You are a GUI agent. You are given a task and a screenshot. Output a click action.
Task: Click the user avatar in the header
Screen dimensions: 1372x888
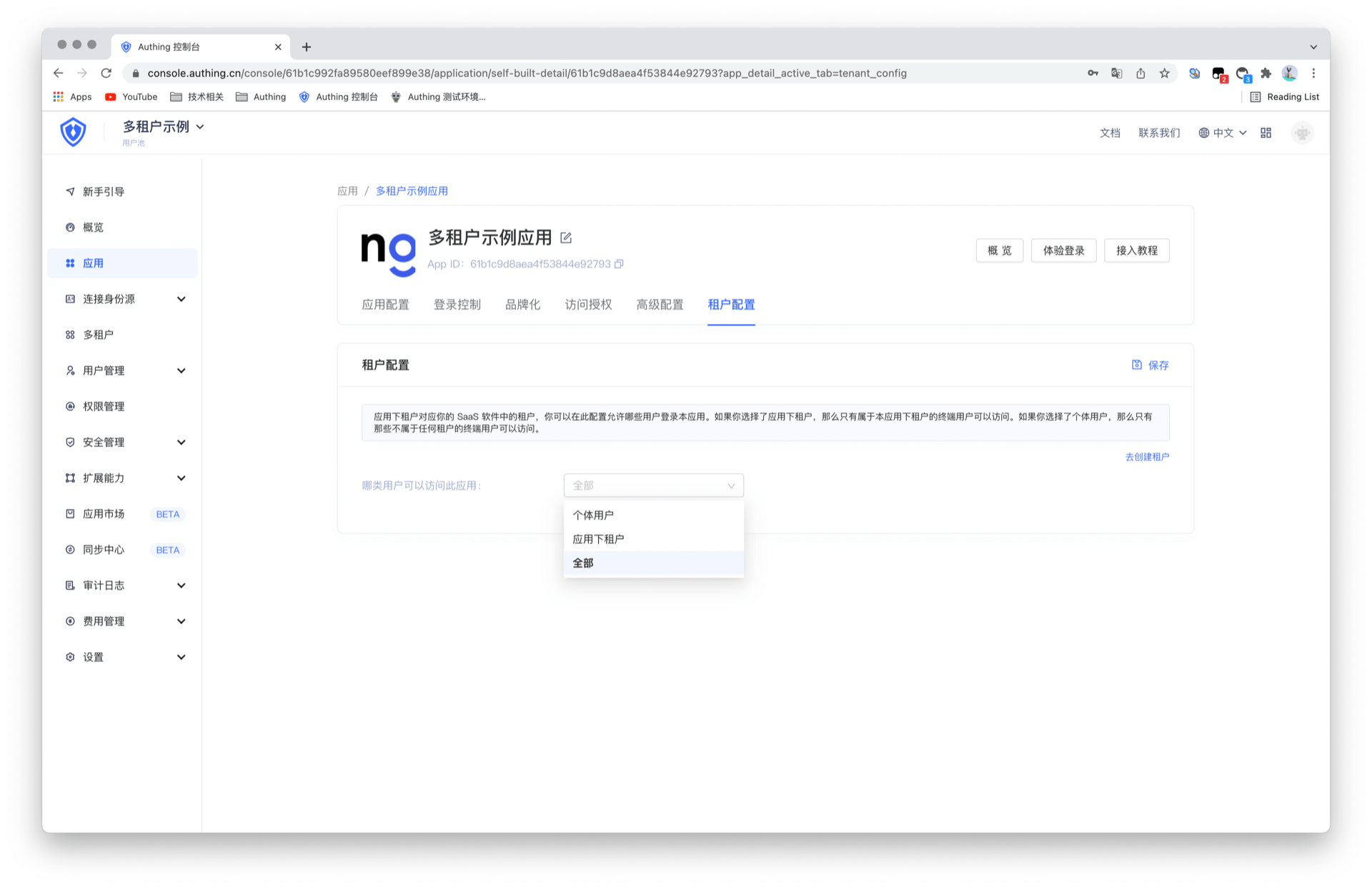tap(1302, 133)
